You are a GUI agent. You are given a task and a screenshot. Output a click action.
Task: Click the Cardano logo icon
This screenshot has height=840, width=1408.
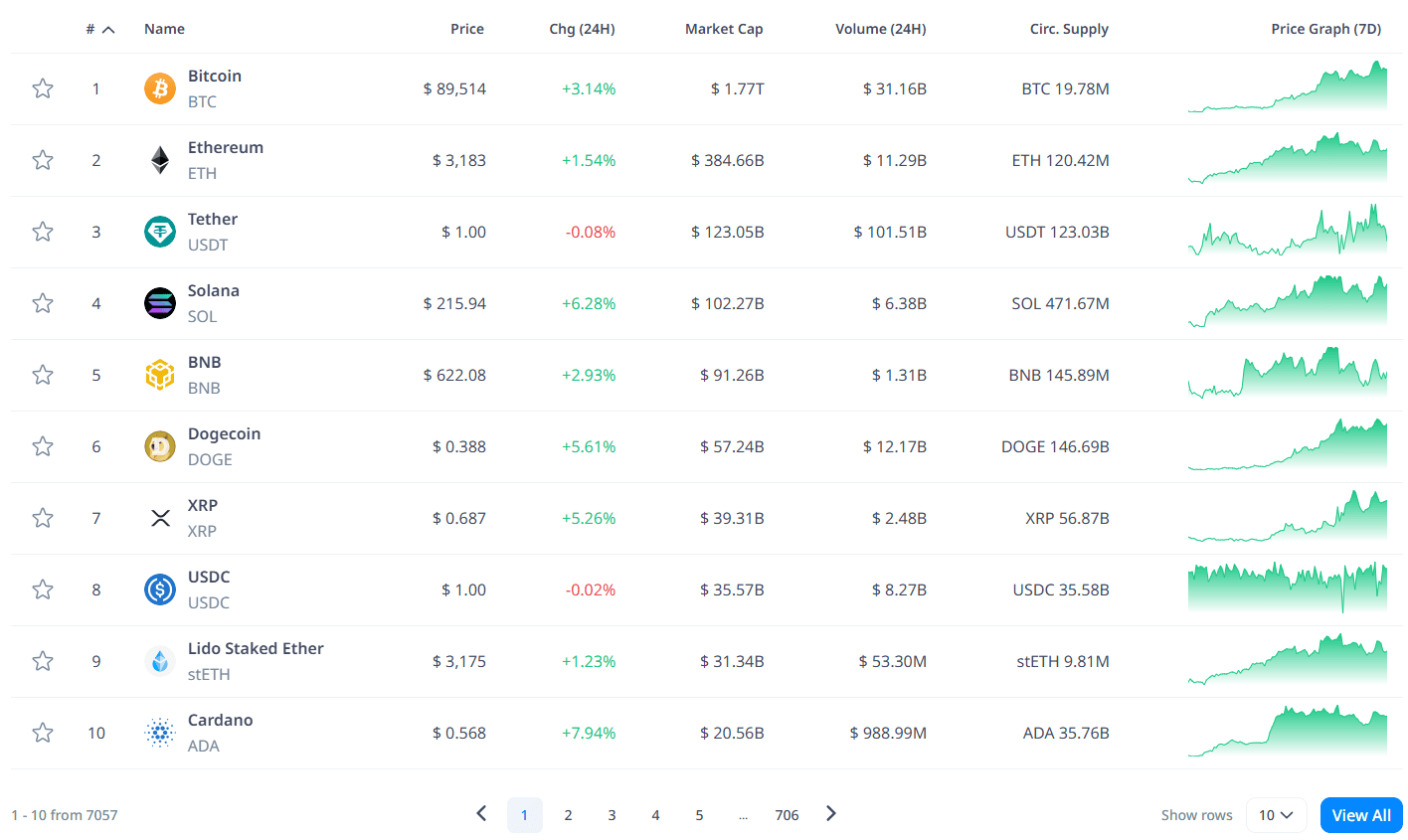coord(160,733)
